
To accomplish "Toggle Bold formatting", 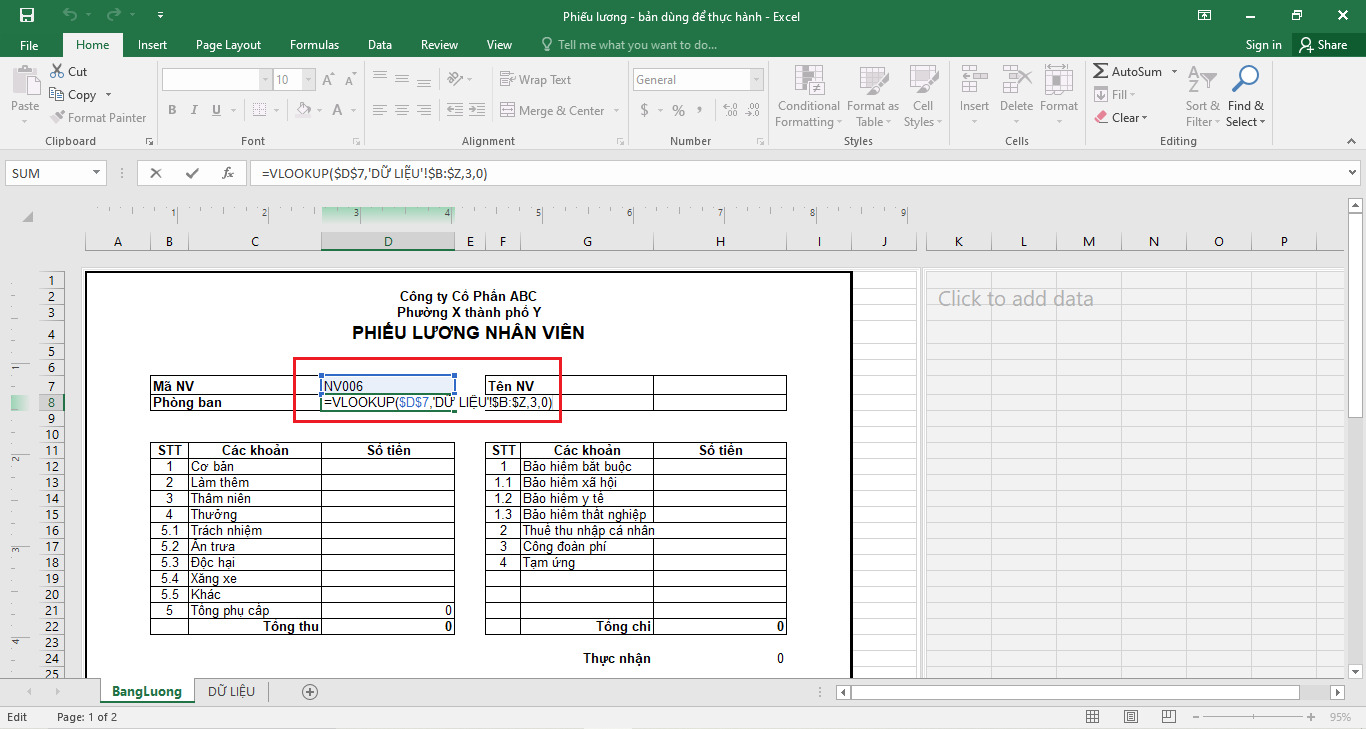I will tap(172, 110).
